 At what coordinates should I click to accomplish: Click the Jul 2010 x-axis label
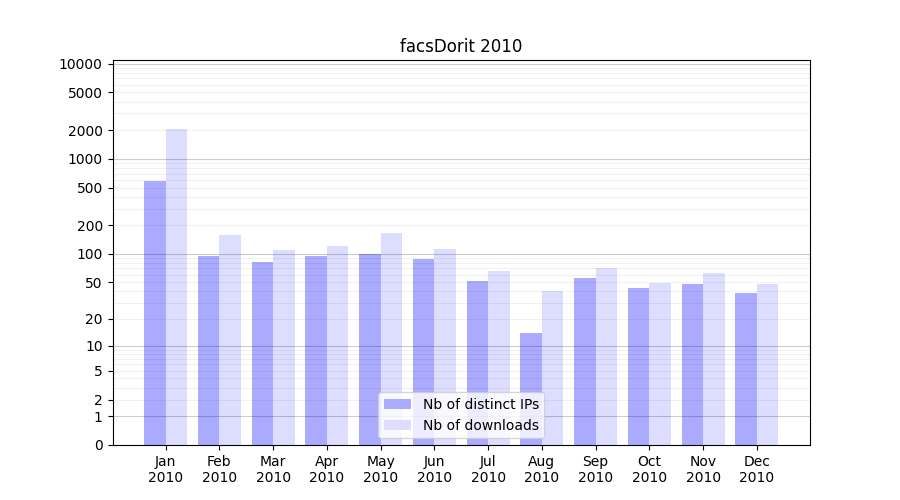pyautogui.click(x=488, y=469)
